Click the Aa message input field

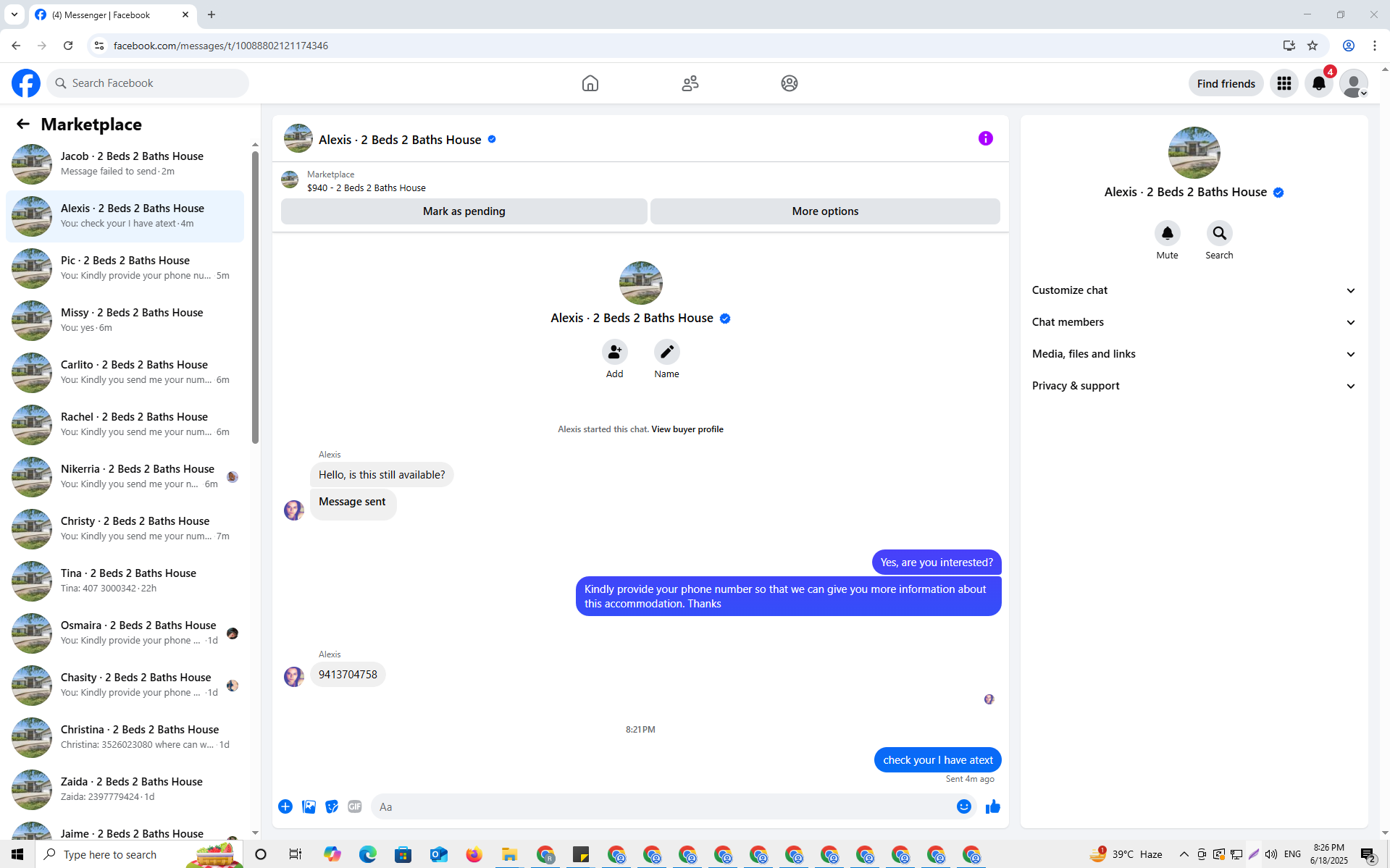click(x=663, y=806)
